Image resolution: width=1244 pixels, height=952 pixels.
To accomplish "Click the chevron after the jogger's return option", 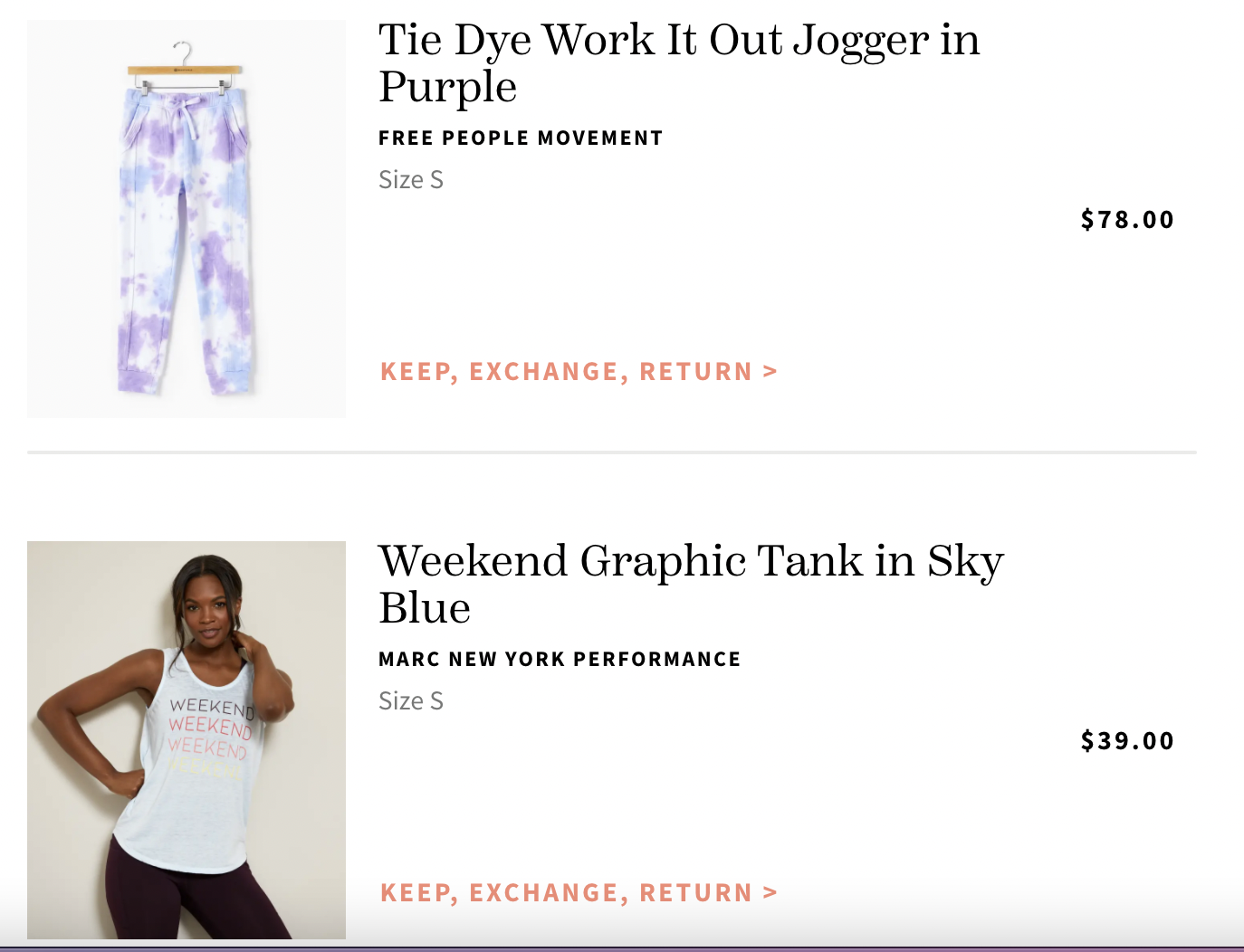I will coord(769,371).
